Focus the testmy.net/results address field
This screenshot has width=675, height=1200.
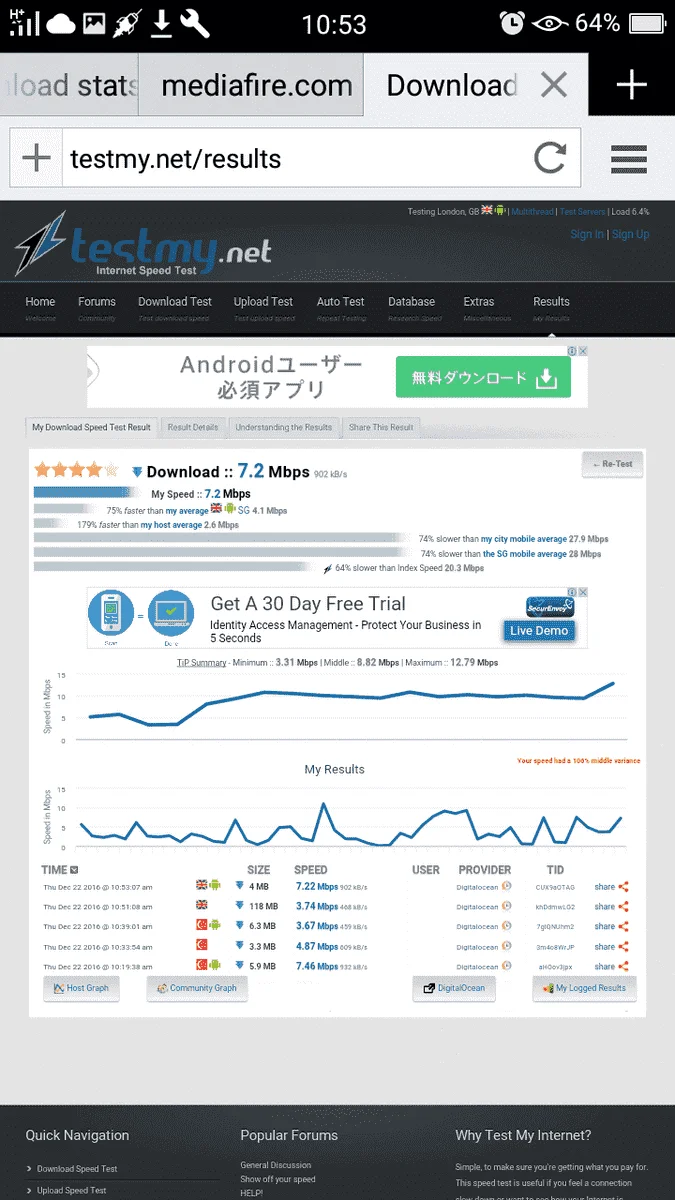tap(295, 158)
